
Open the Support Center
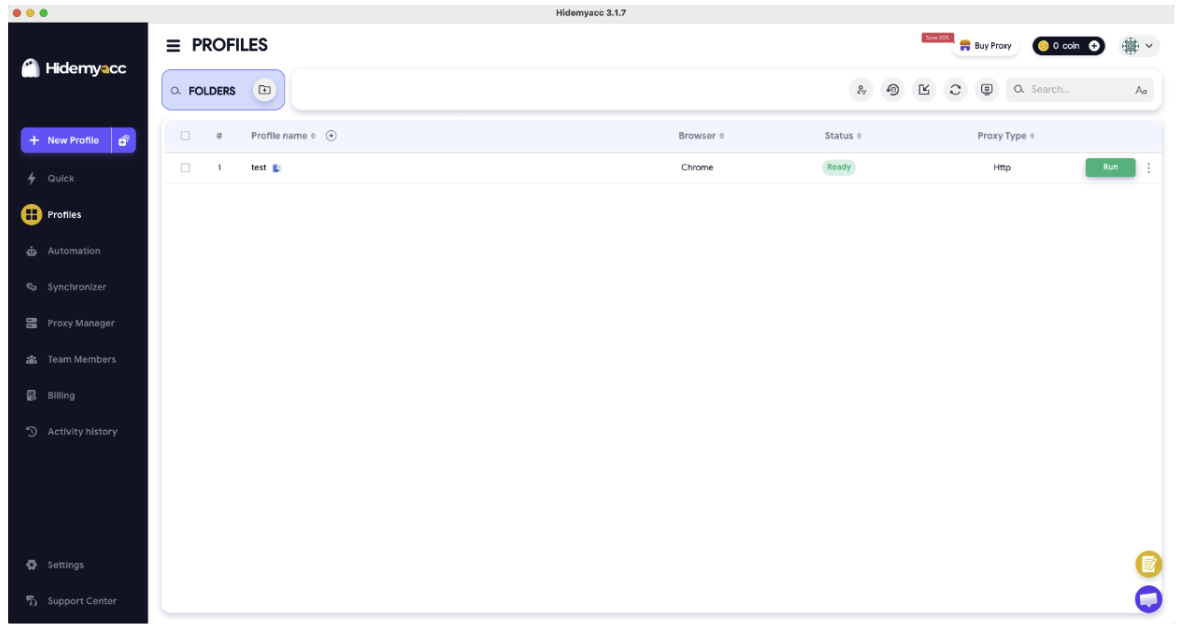pyautogui.click(x=81, y=601)
